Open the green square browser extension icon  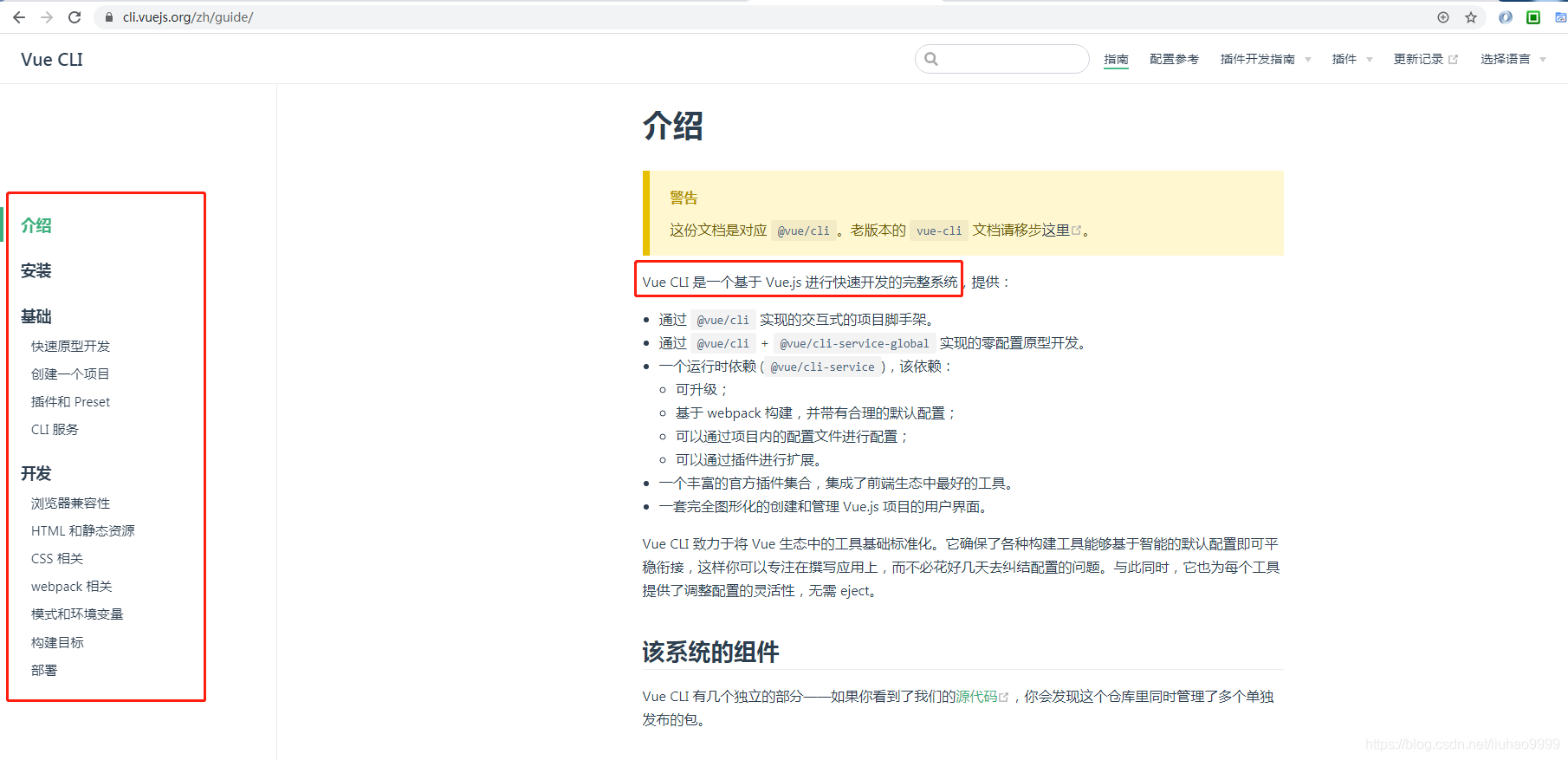pyautogui.click(x=1533, y=17)
